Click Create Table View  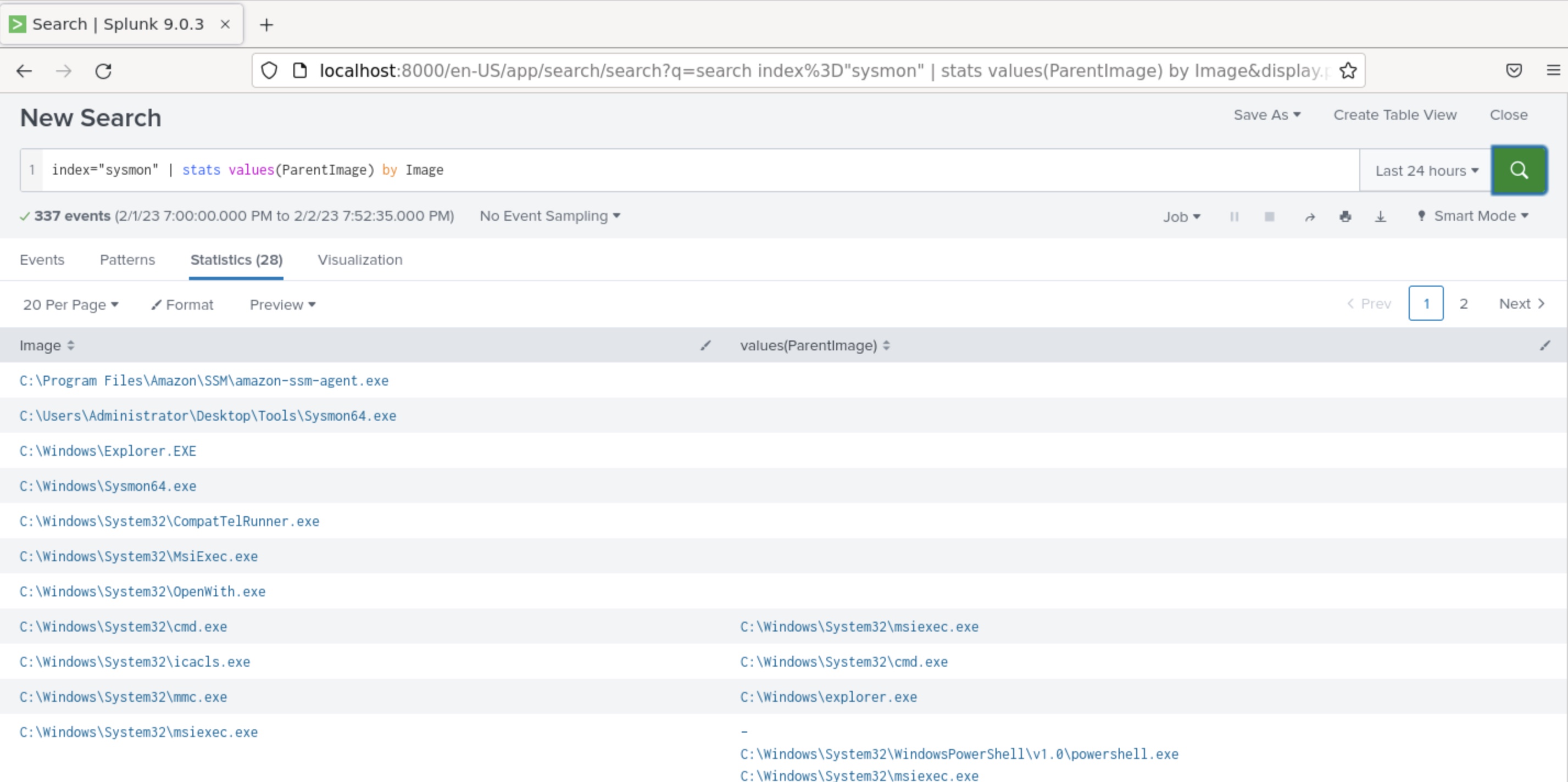1395,115
